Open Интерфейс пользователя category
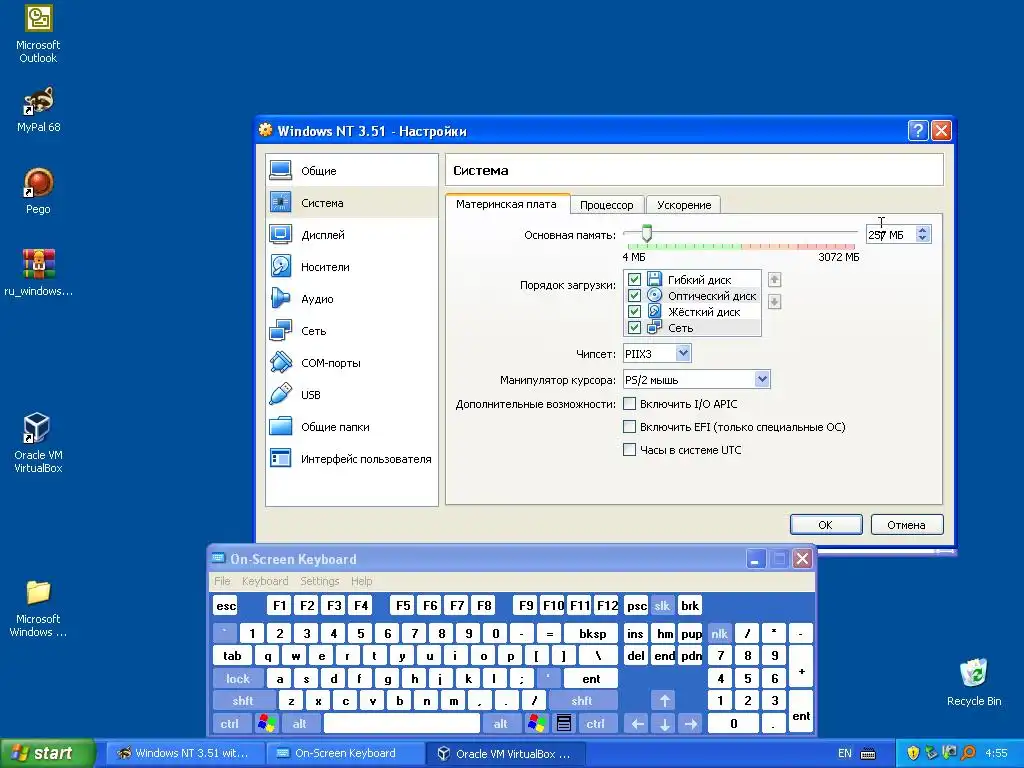Viewport: 1024px width, 768px height. click(x=351, y=458)
